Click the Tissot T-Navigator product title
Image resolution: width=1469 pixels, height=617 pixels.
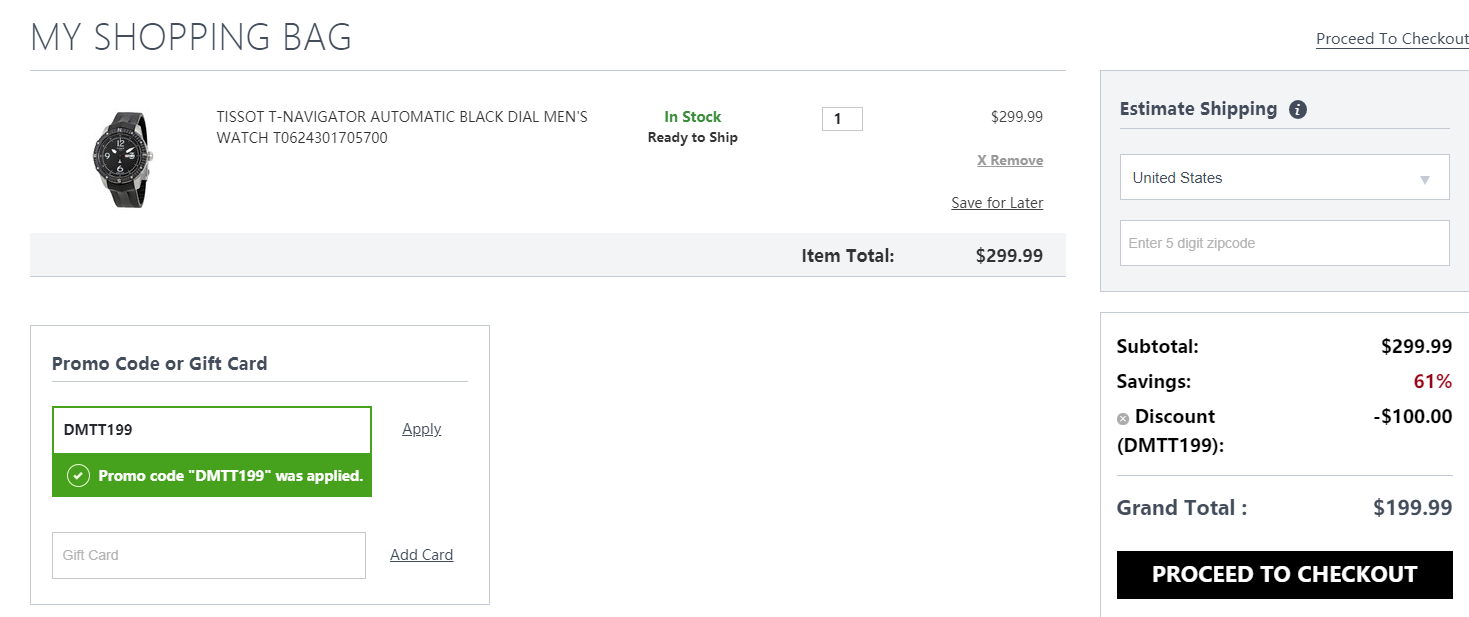(x=402, y=127)
